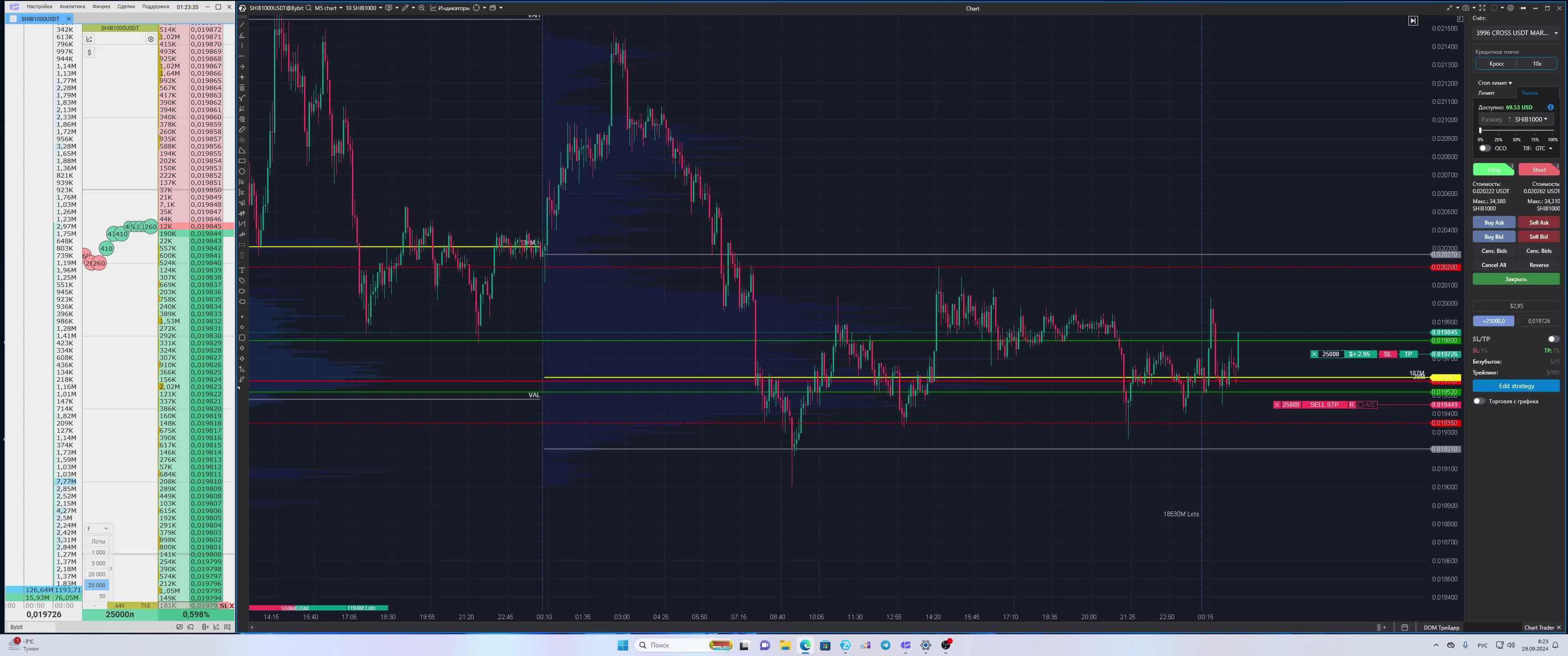Click the red Short button

click(x=1539, y=170)
